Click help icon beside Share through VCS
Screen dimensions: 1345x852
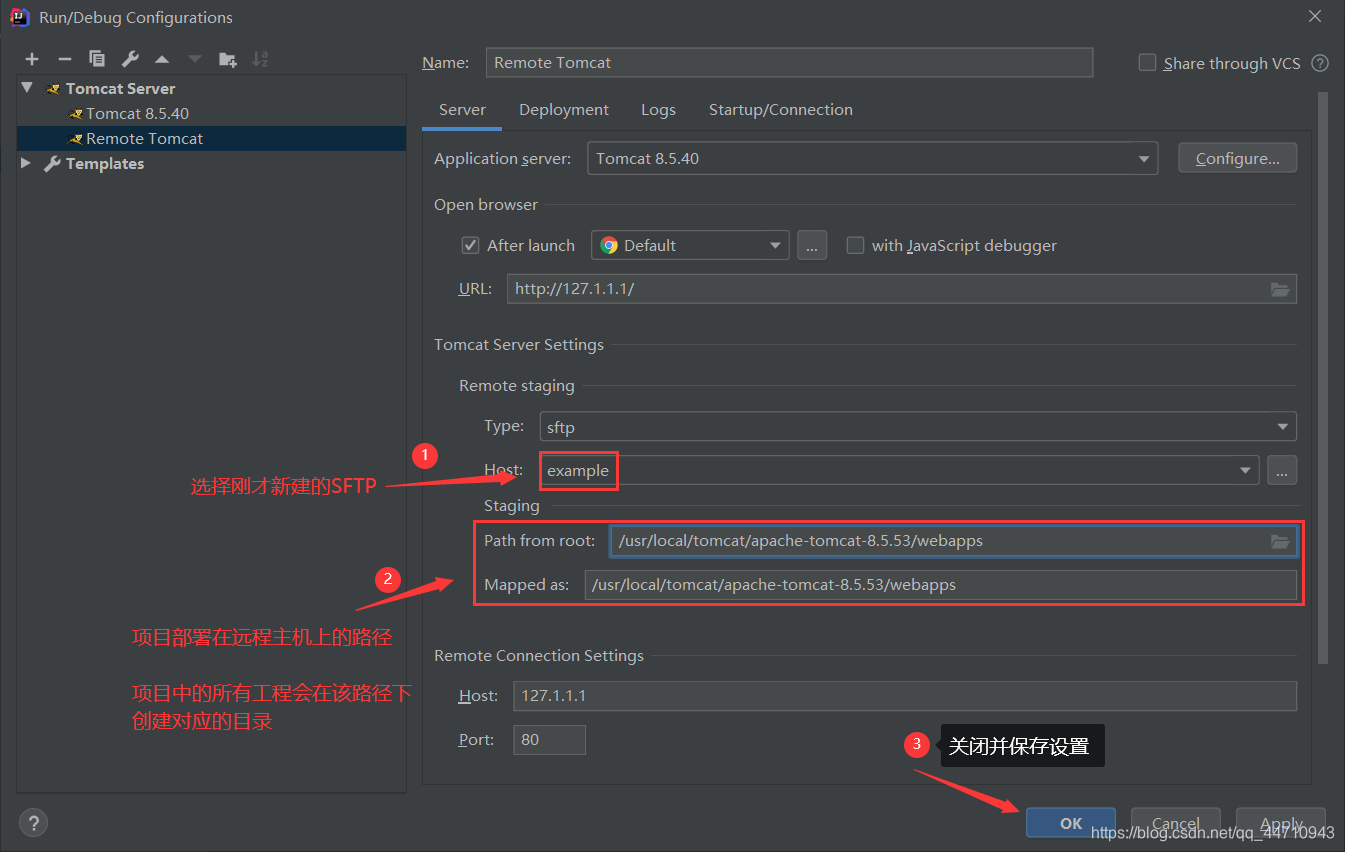coord(1320,63)
